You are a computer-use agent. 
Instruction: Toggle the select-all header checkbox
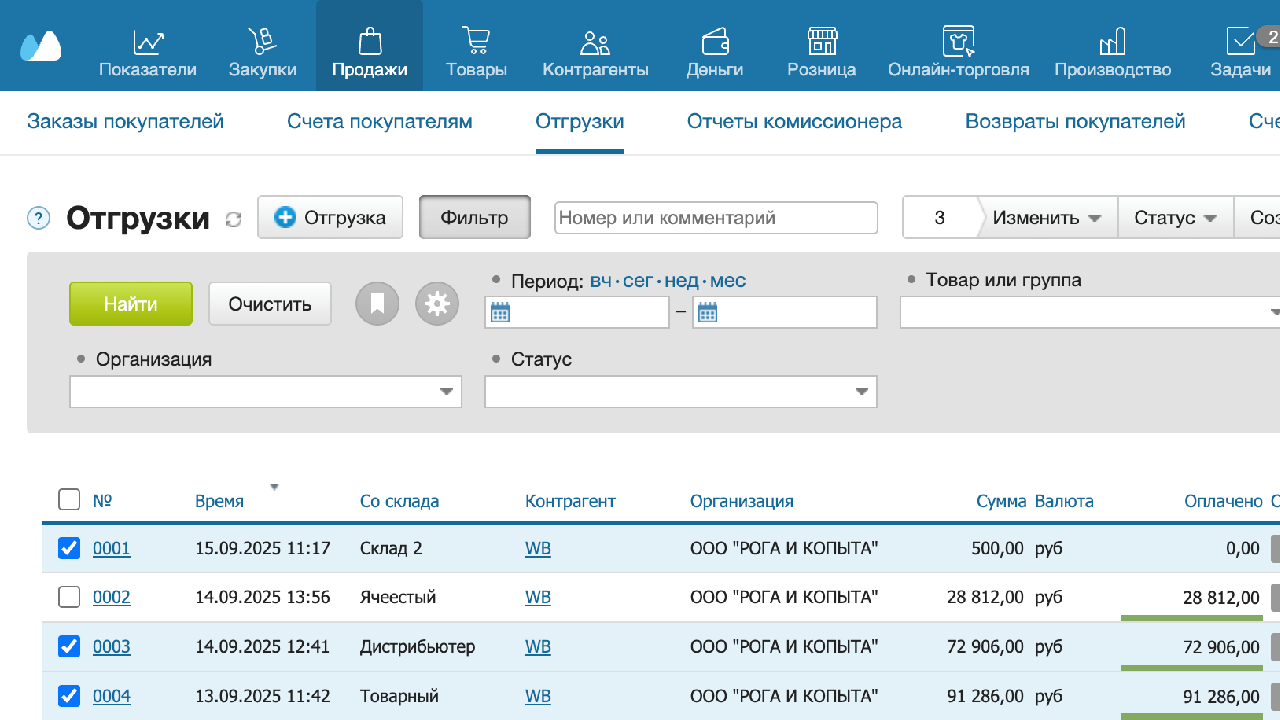click(69, 499)
